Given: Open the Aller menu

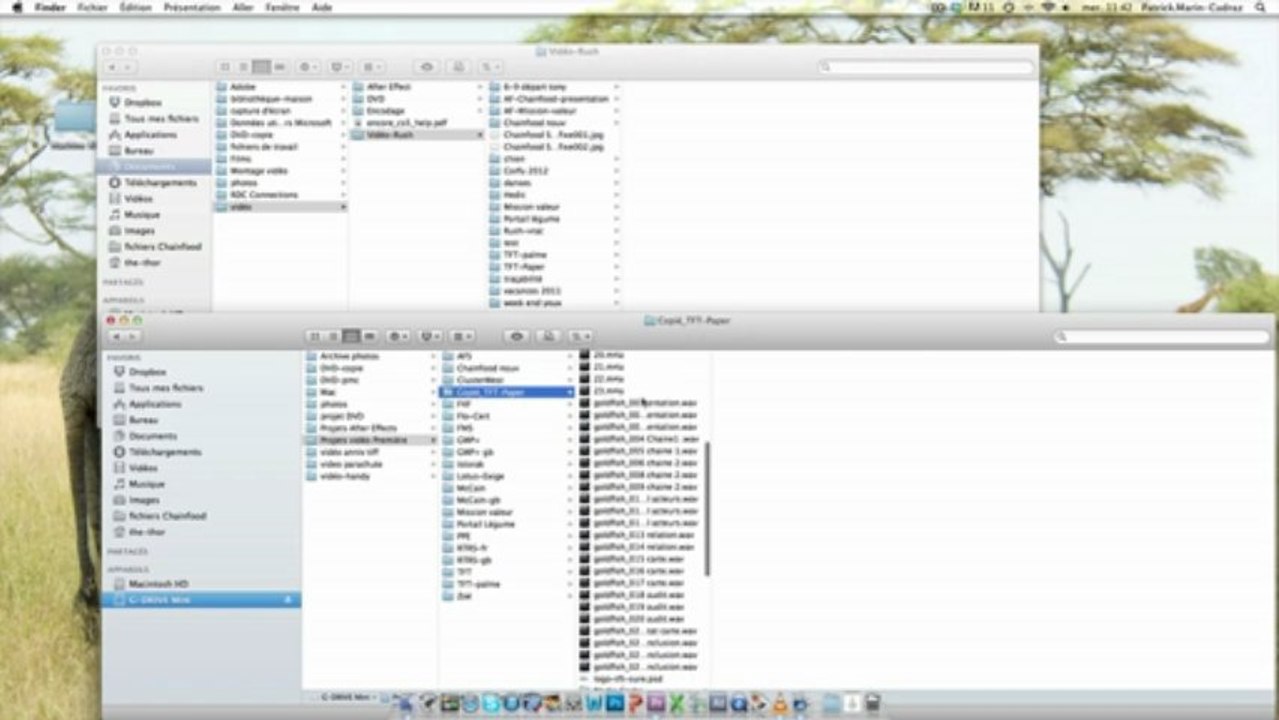Looking at the screenshot, I should [x=243, y=7].
